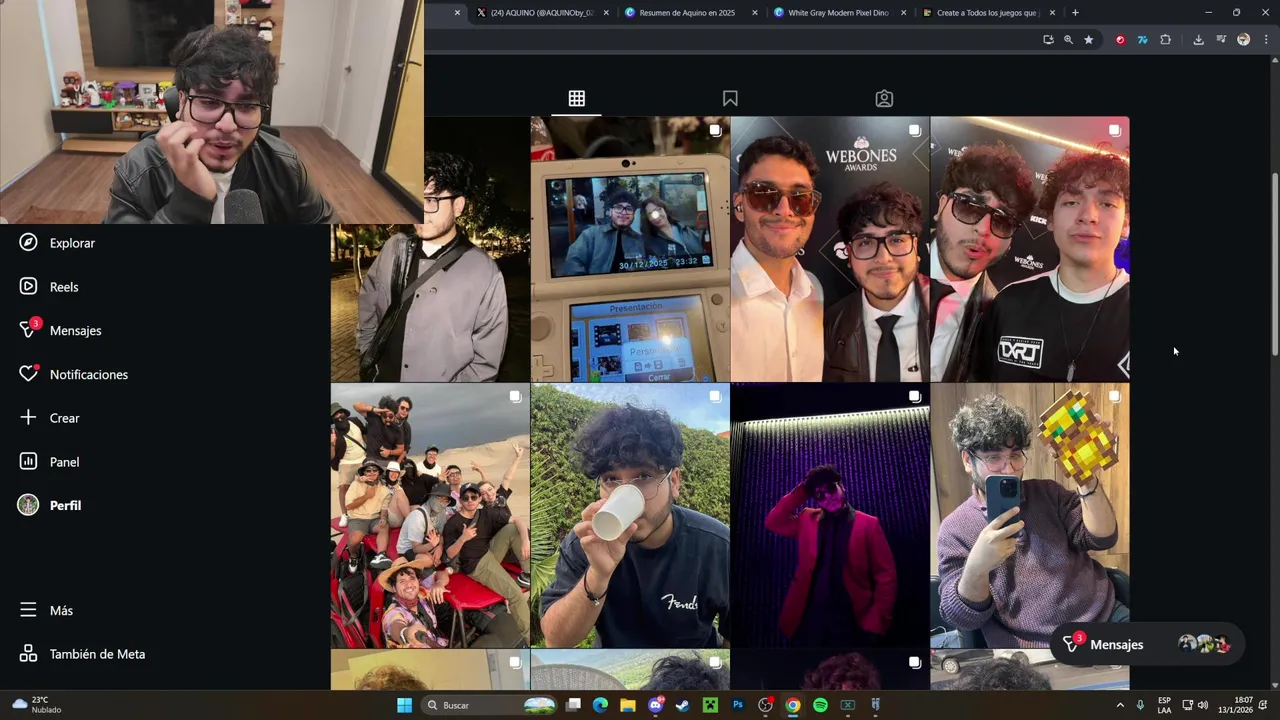Open the red jacket purple lights post
This screenshot has height=720, width=1280.
[x=830, y=516]
